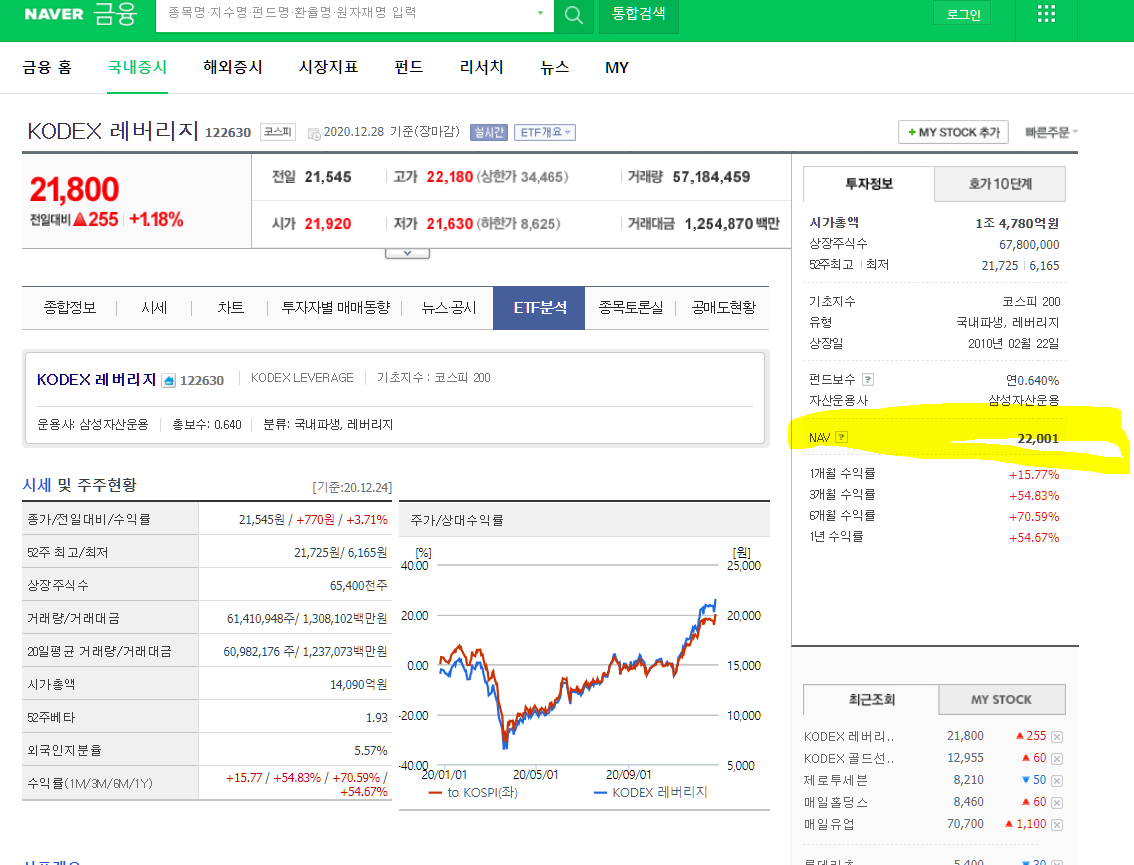
Task: Remove 제로투세븐 from recent list
Action: [1057, 781]
